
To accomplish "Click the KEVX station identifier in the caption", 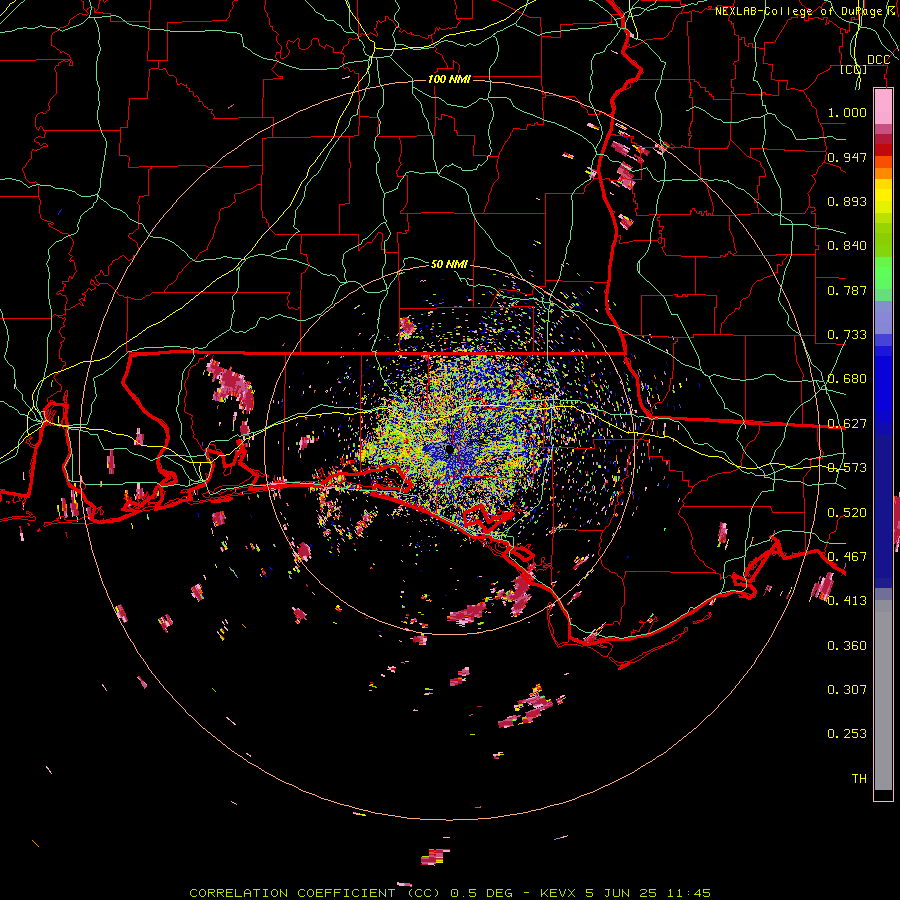I will tap(559, 893).
